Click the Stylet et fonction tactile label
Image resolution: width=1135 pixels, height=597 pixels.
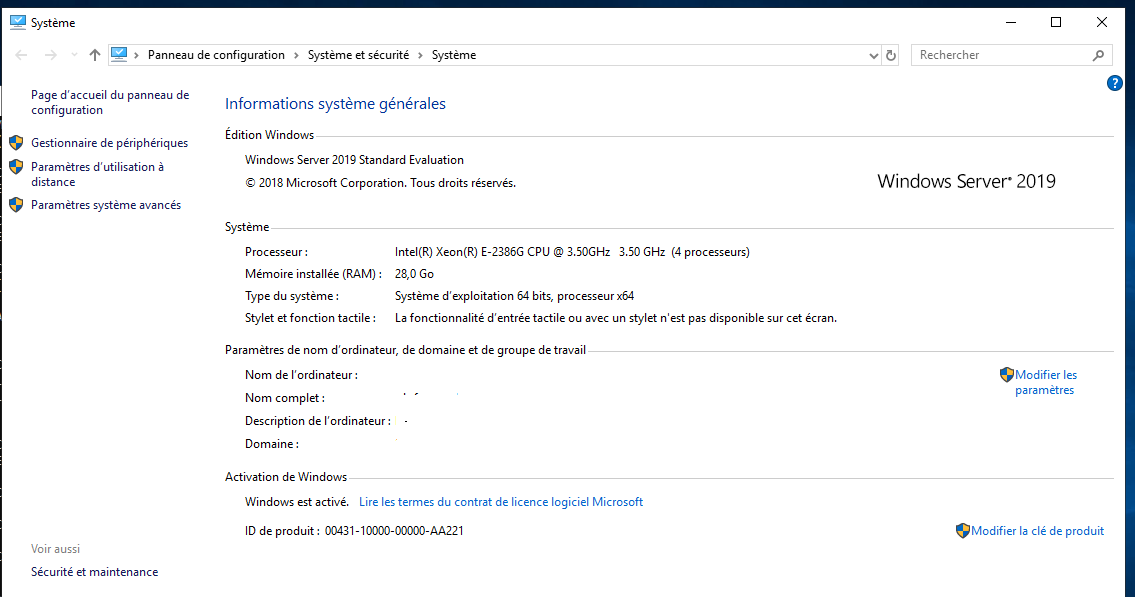(x=310, y=318)
